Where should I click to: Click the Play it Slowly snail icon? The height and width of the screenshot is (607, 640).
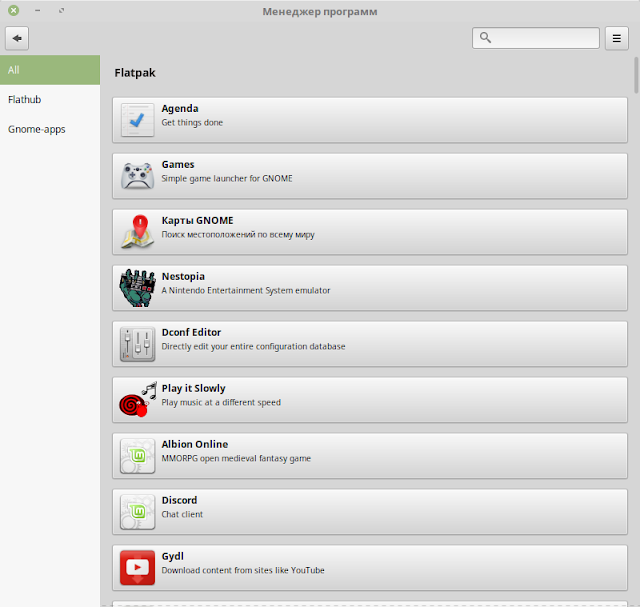point(138,400)
